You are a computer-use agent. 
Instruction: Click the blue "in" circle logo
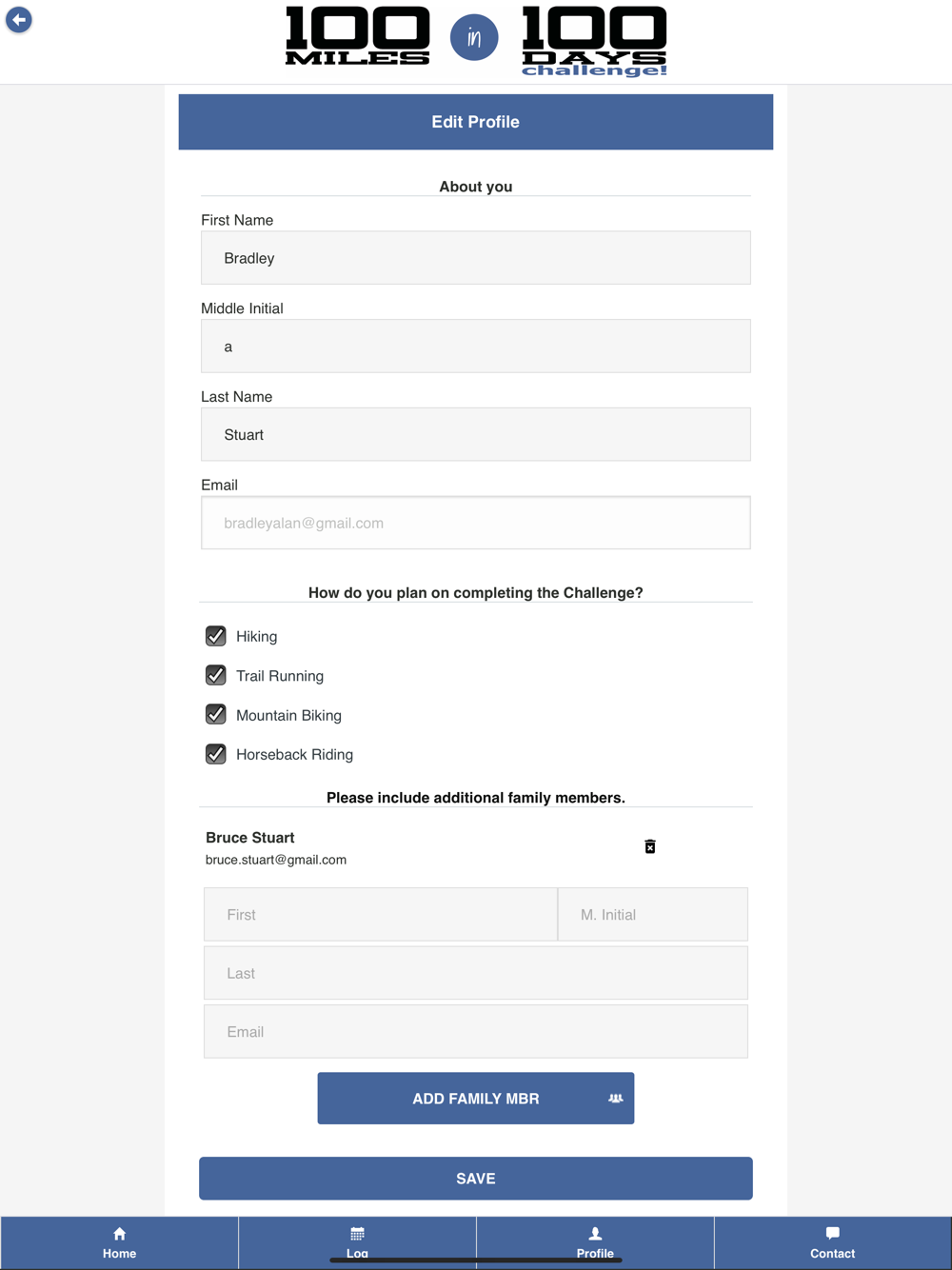[474, 38]
